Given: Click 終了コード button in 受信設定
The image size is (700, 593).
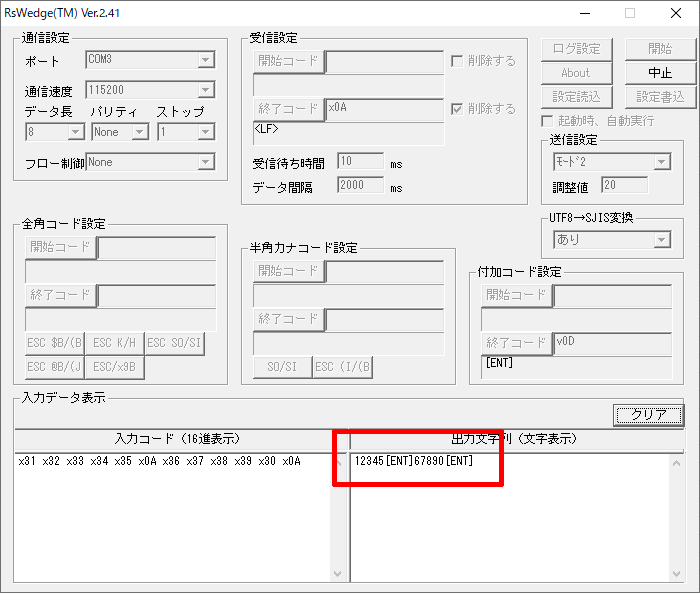Looking at the screenshot, I should [289, 109].
